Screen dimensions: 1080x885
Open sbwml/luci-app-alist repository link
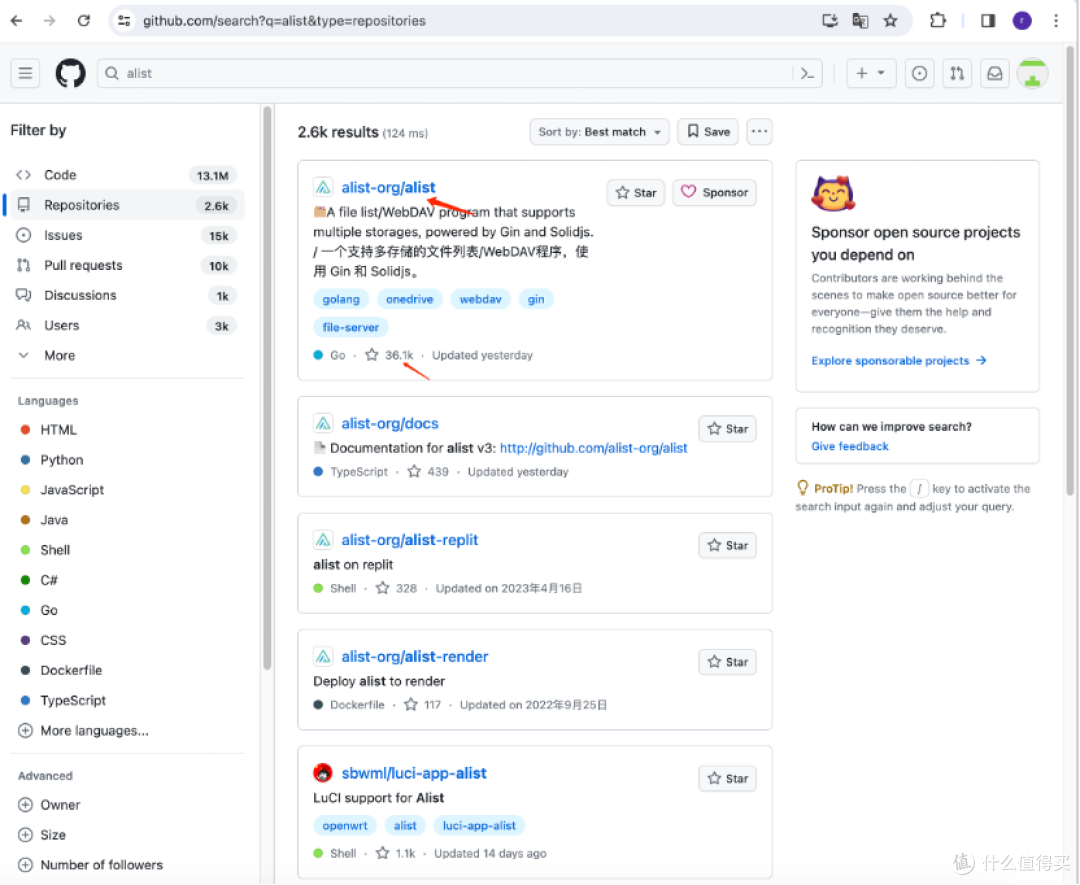click(x=414, y=773)
